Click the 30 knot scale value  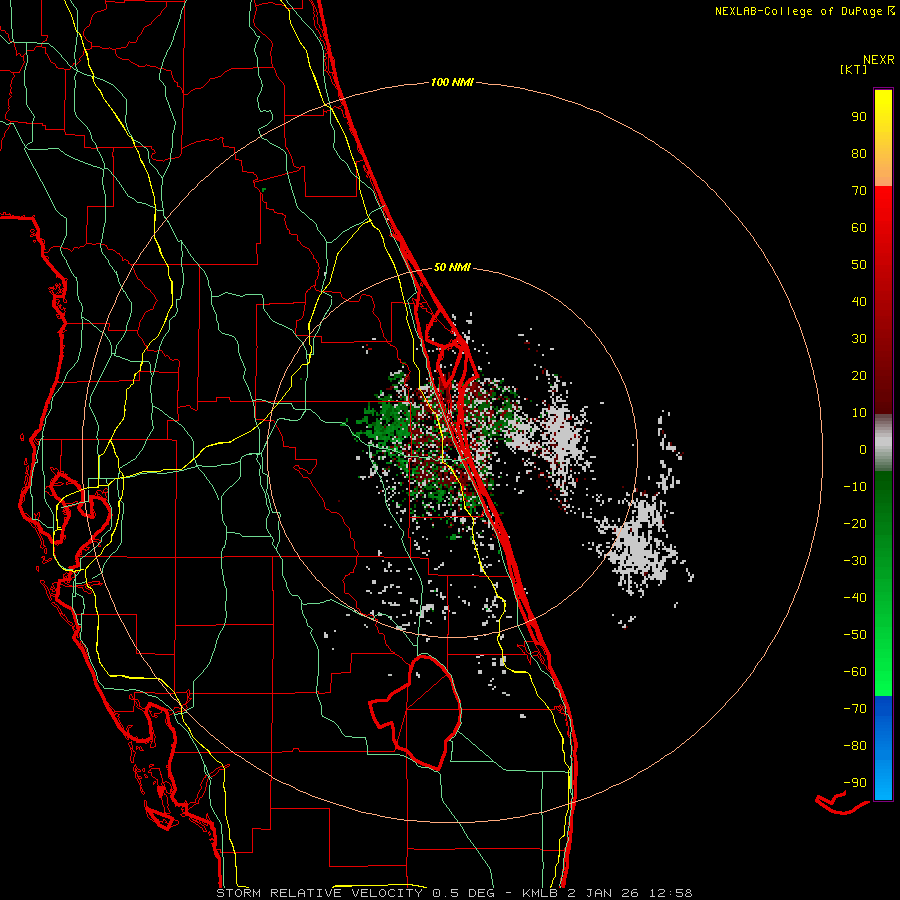point(859,339)
